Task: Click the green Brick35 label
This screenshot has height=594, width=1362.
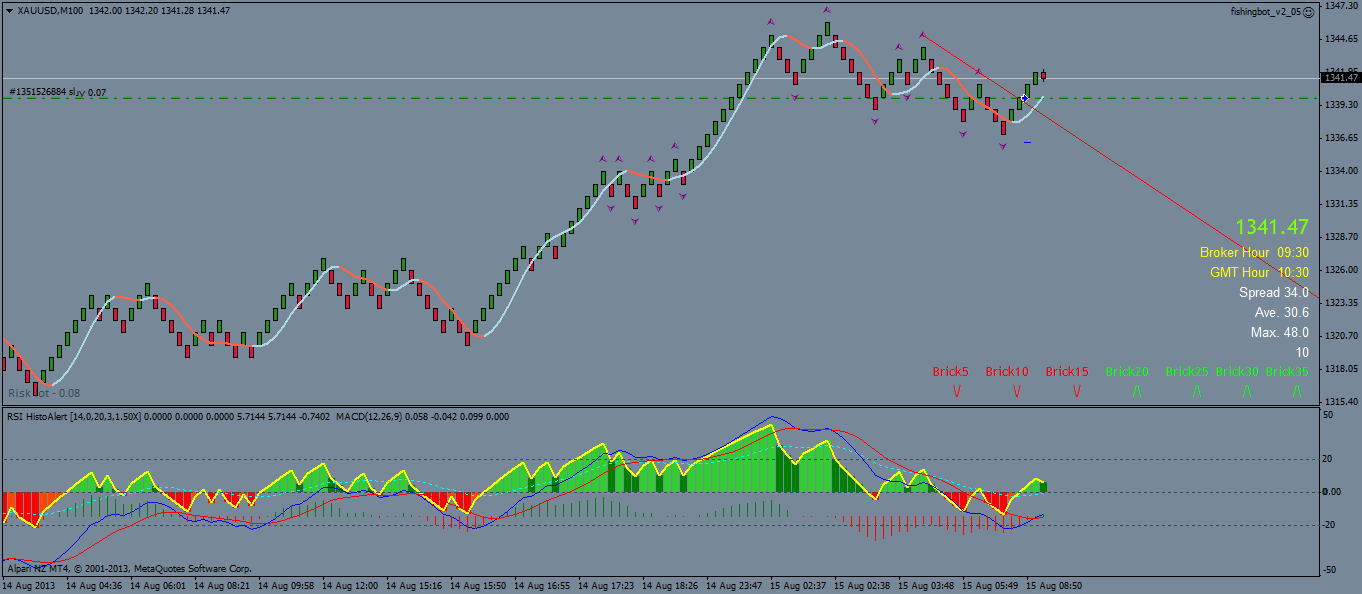Action: tap(1287, 371)
